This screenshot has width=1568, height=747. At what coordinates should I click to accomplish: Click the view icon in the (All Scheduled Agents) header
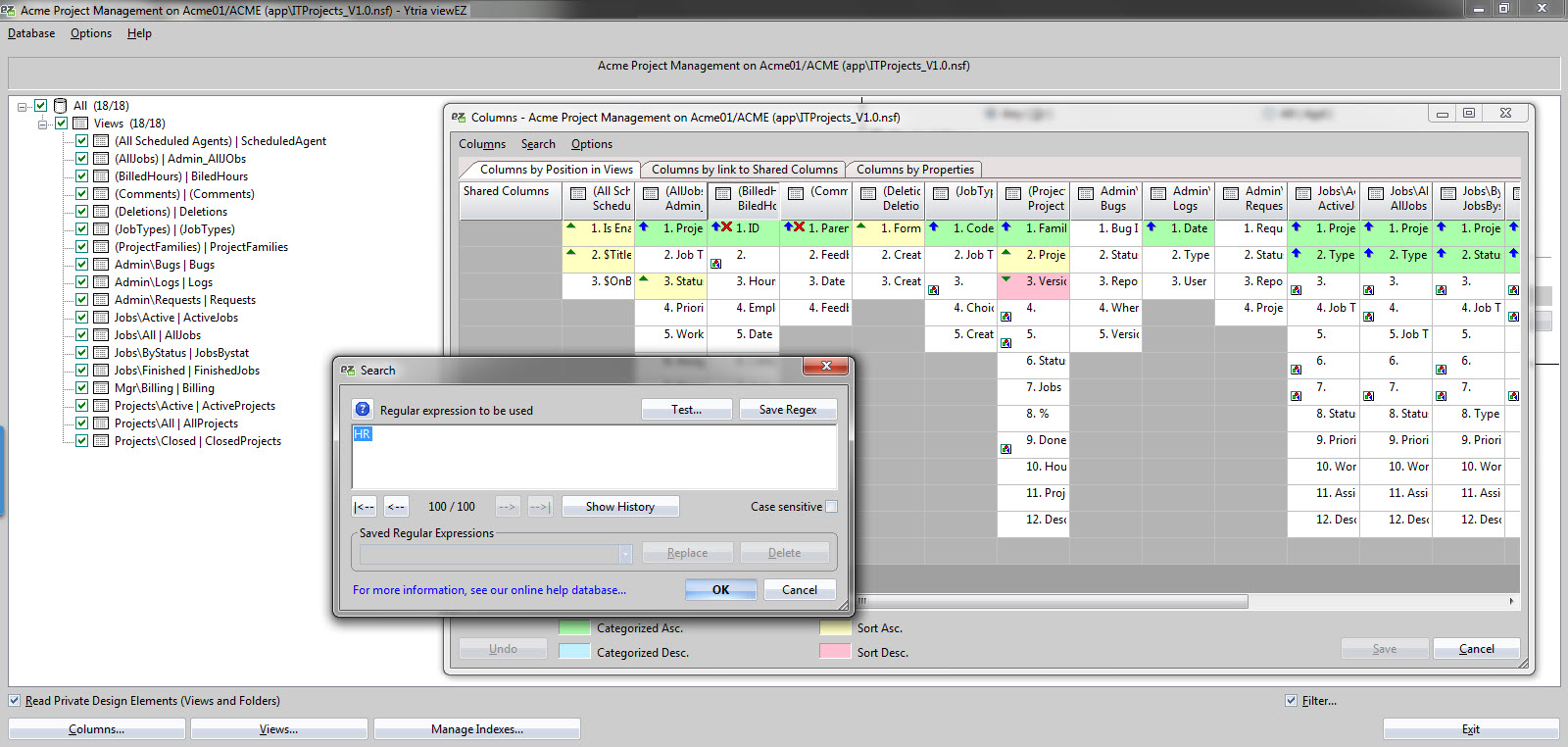[578, 193]
